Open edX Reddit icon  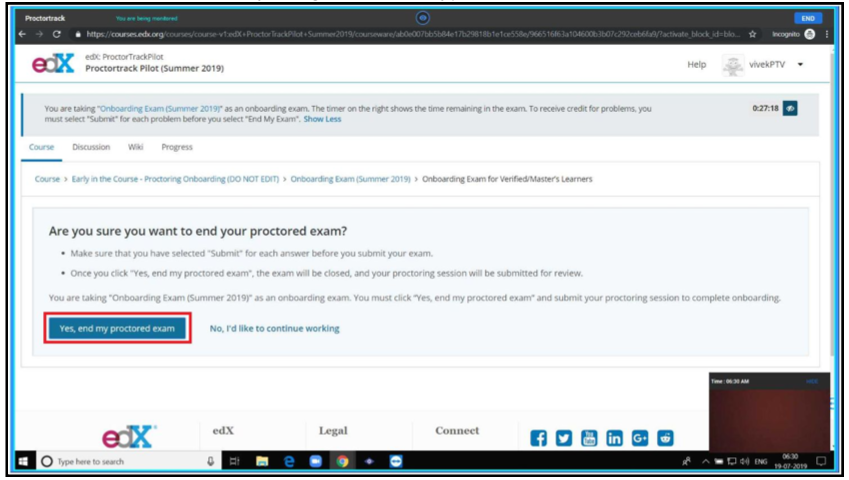pyautogui.click(x=665, y=438)
